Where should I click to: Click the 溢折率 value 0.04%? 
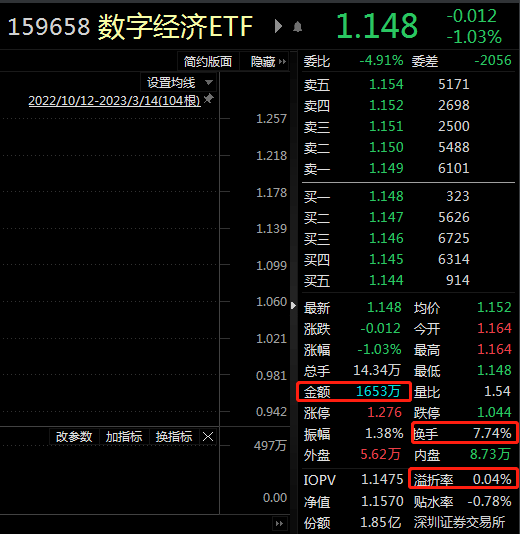tap(492, 480)
